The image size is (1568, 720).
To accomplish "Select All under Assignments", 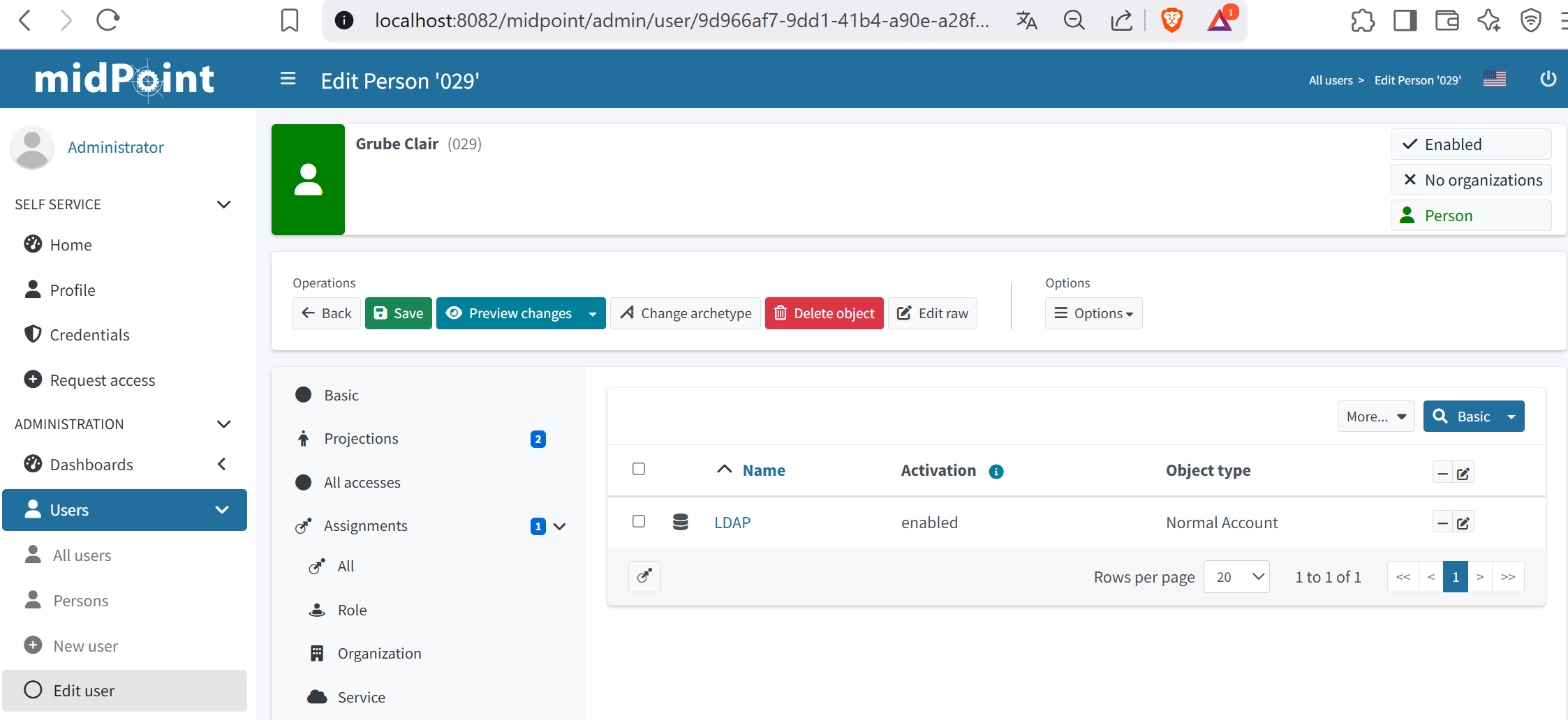I will point(346,567).
